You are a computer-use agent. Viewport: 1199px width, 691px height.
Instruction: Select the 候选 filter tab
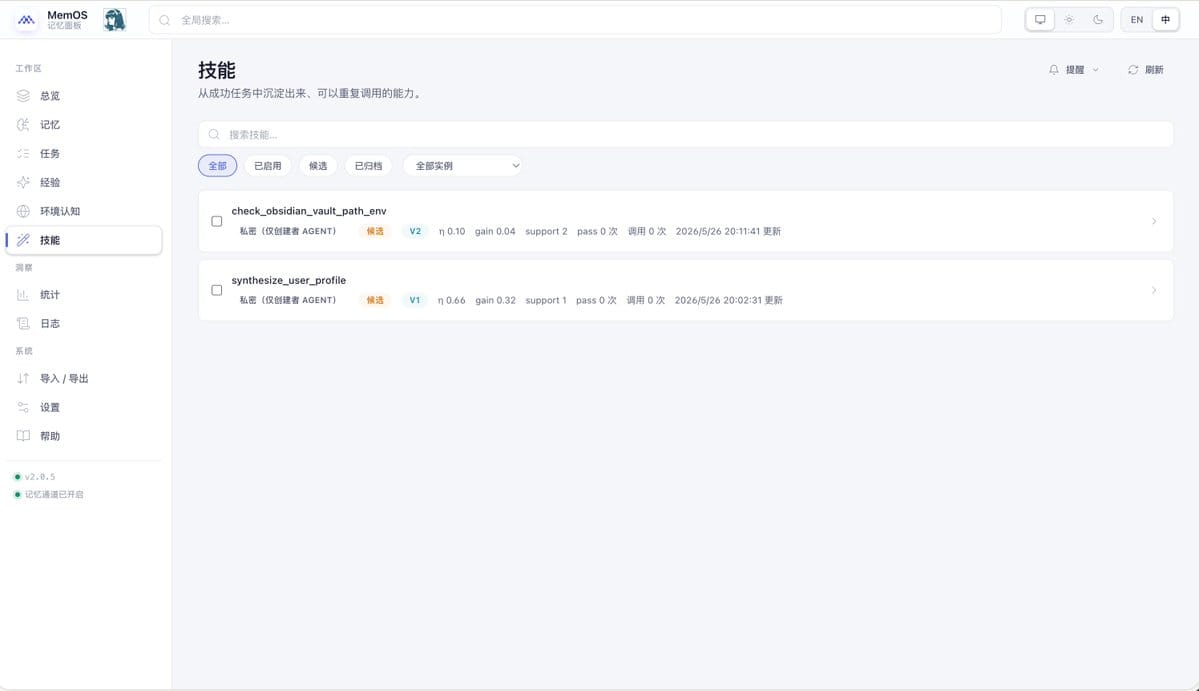click(x=318, y=166)
